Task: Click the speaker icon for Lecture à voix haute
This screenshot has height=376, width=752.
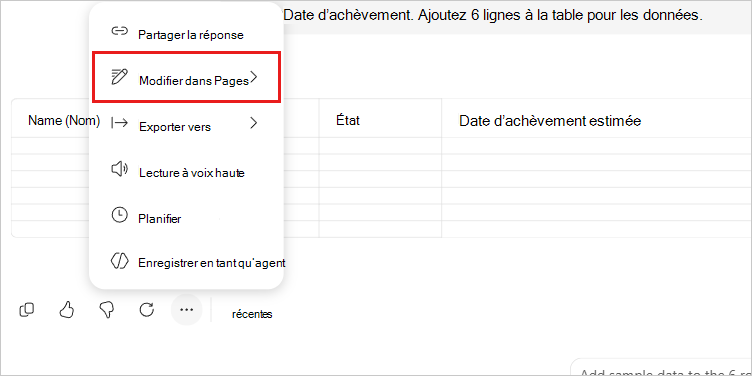Action: coord(119,168)
